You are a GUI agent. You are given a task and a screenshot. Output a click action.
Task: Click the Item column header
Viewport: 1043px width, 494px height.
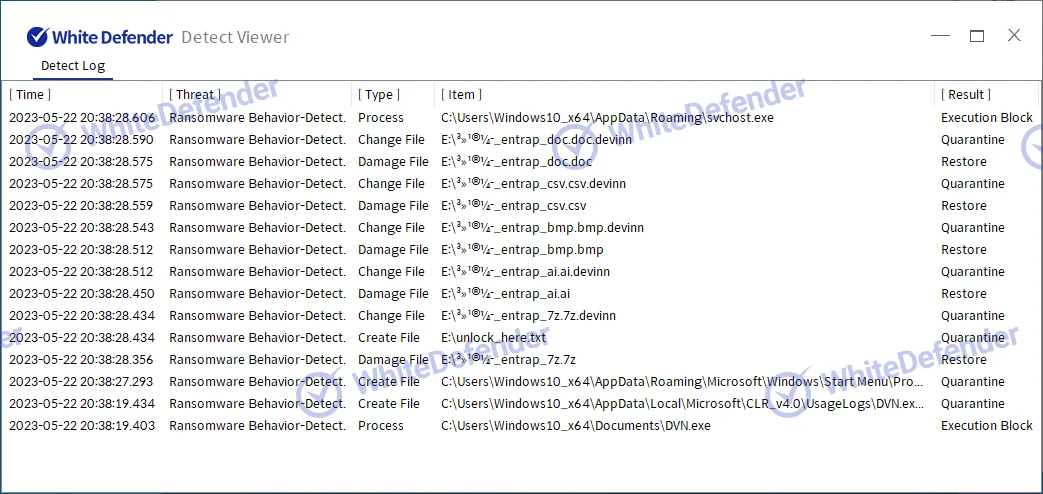(461, 95)
